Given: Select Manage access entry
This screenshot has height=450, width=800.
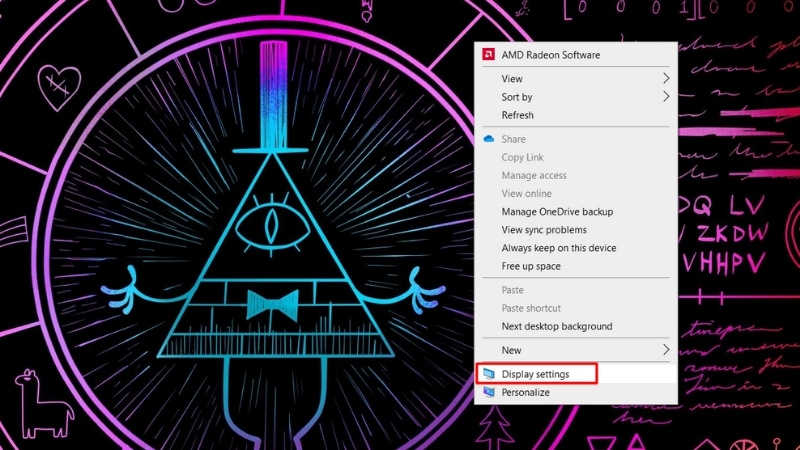Looking at the screenshot, I should coord(576,175).
